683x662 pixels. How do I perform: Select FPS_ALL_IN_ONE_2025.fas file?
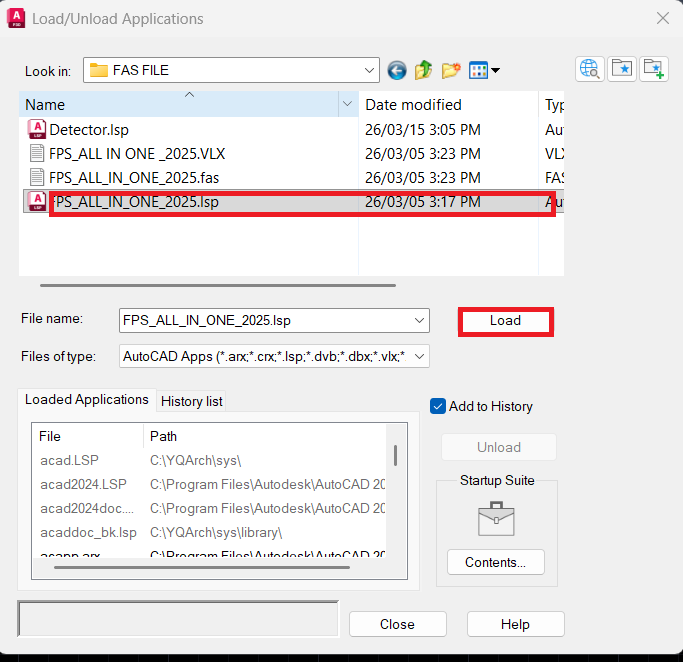pos(134,178)
